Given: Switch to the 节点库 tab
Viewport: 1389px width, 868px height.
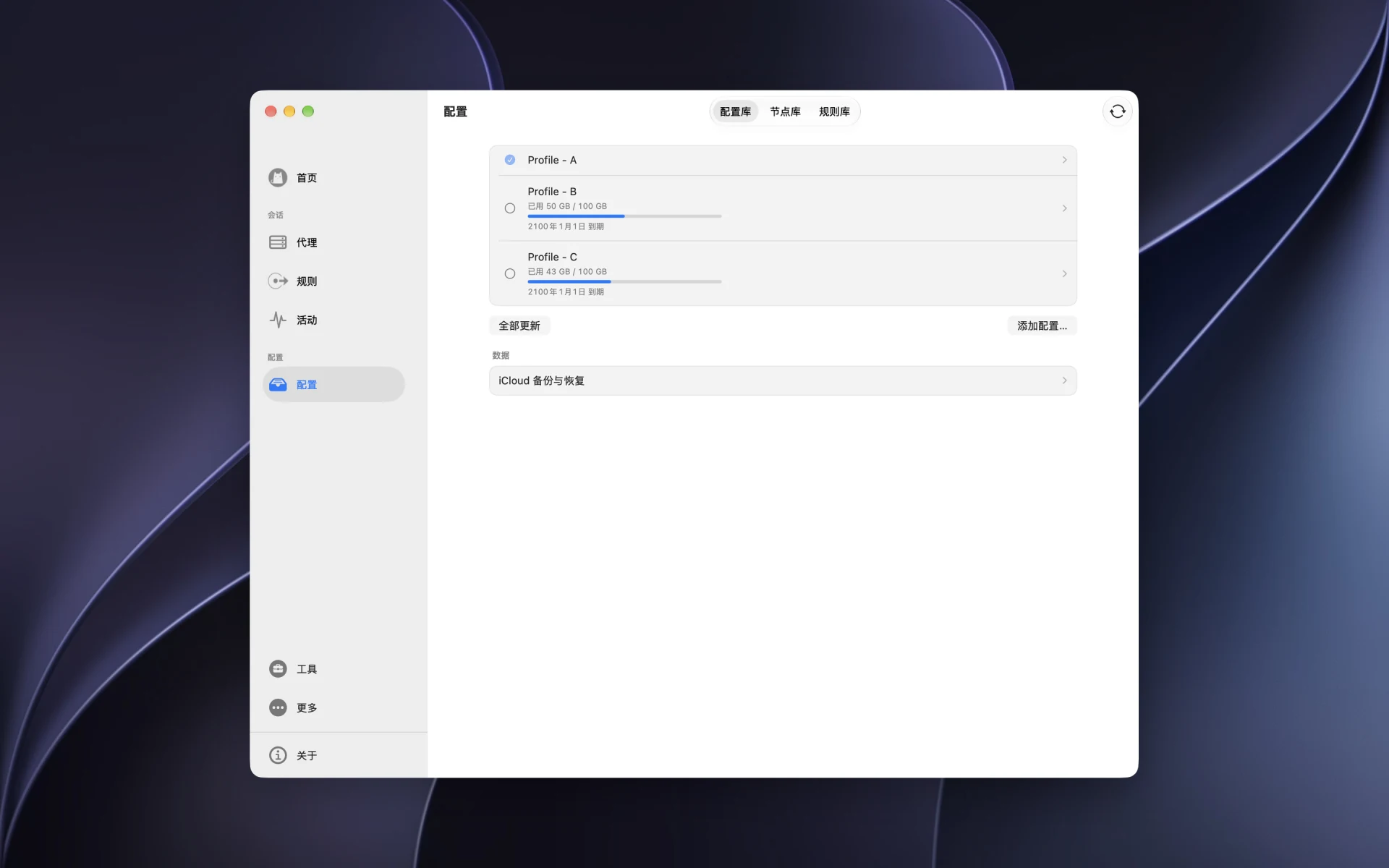Looking at the screenshot, I should click(785, 111).
